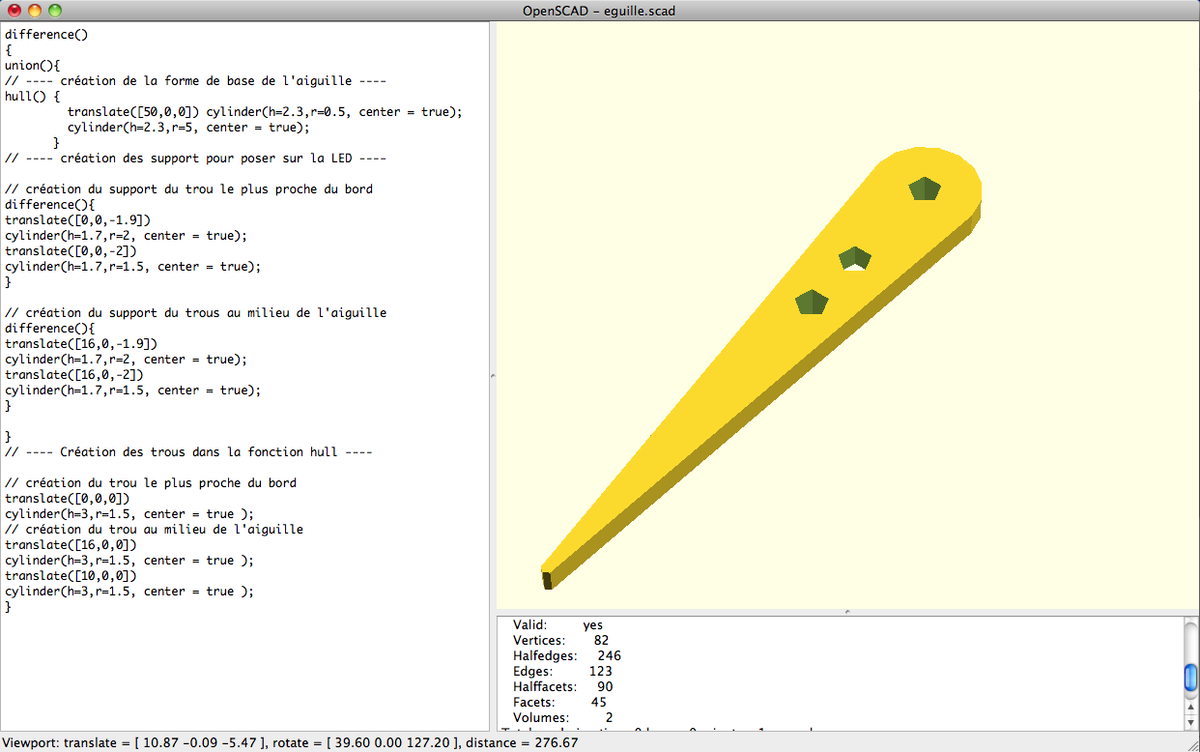Click the middle hole in the needle model
Image resolution: width=1200 pixels, height=752 pixels.
pos(853,259)
